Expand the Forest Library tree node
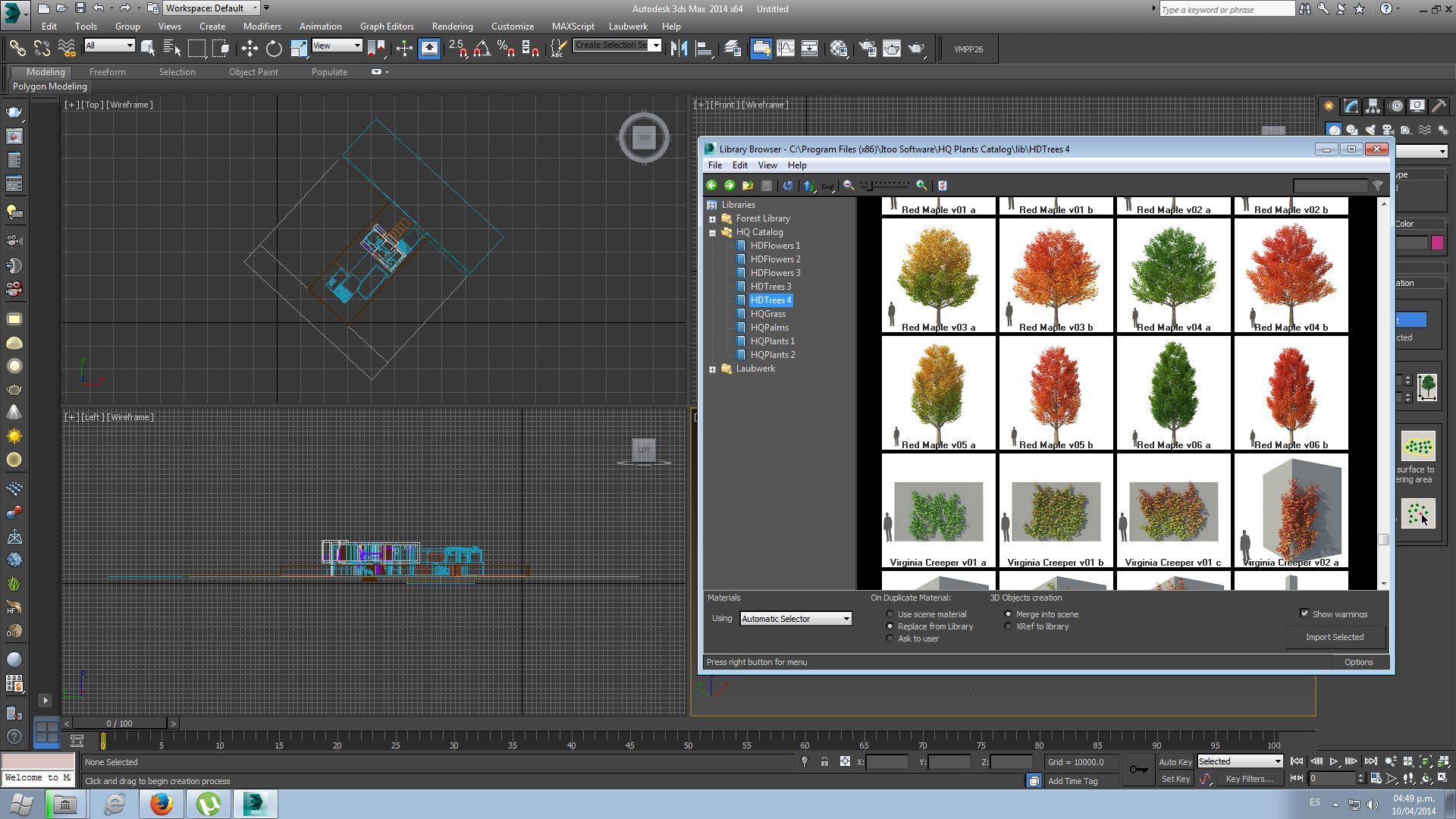This screenshot has height=819, width=1456. click(x=712, y=219)
